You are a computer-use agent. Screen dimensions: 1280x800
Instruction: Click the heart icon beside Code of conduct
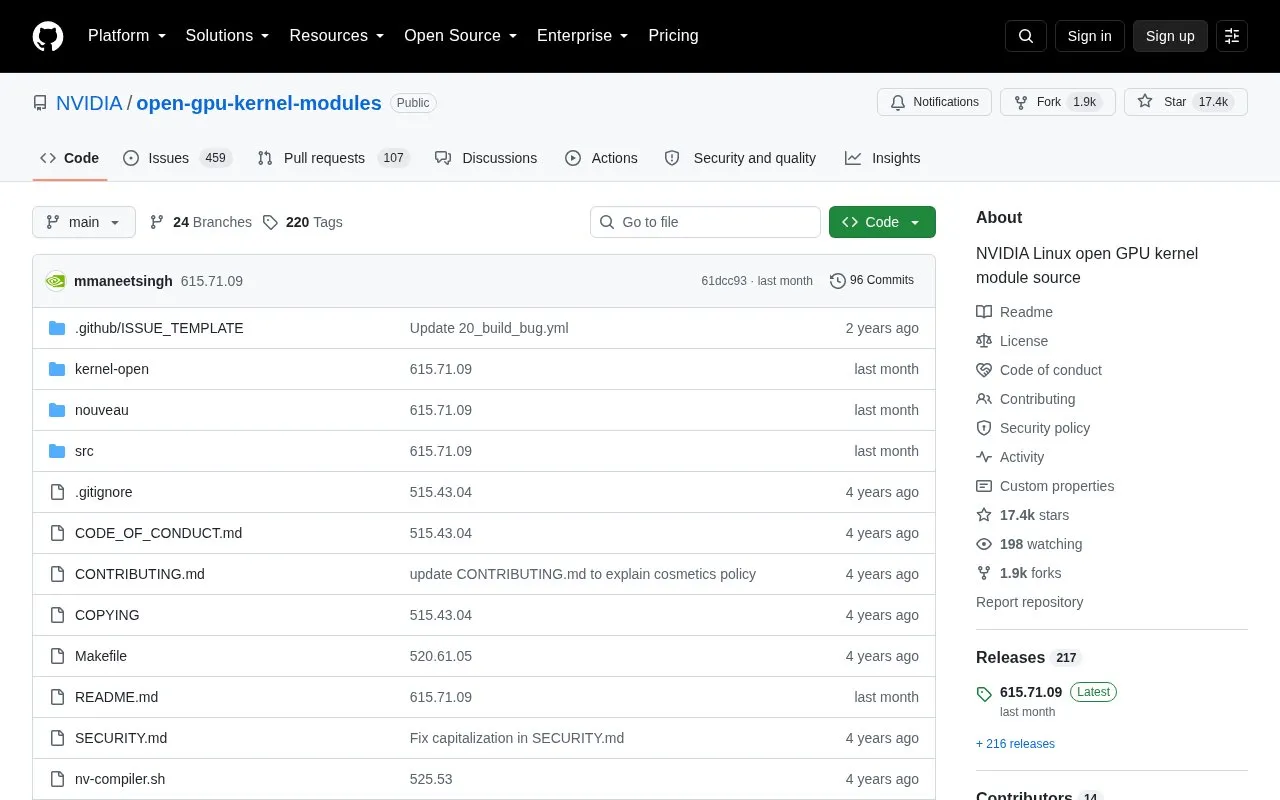[x=984, y=370]
